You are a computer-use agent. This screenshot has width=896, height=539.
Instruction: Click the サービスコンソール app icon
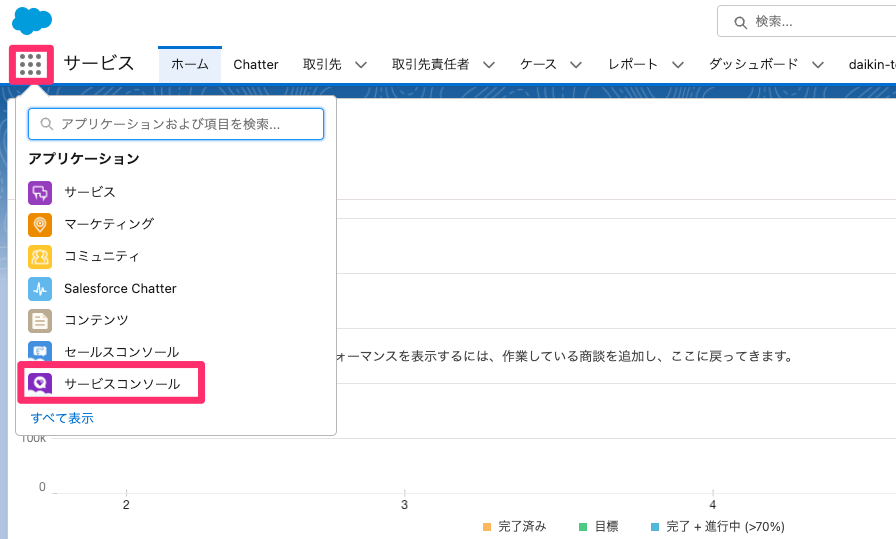pyautogui.click(x=40, y=384)
